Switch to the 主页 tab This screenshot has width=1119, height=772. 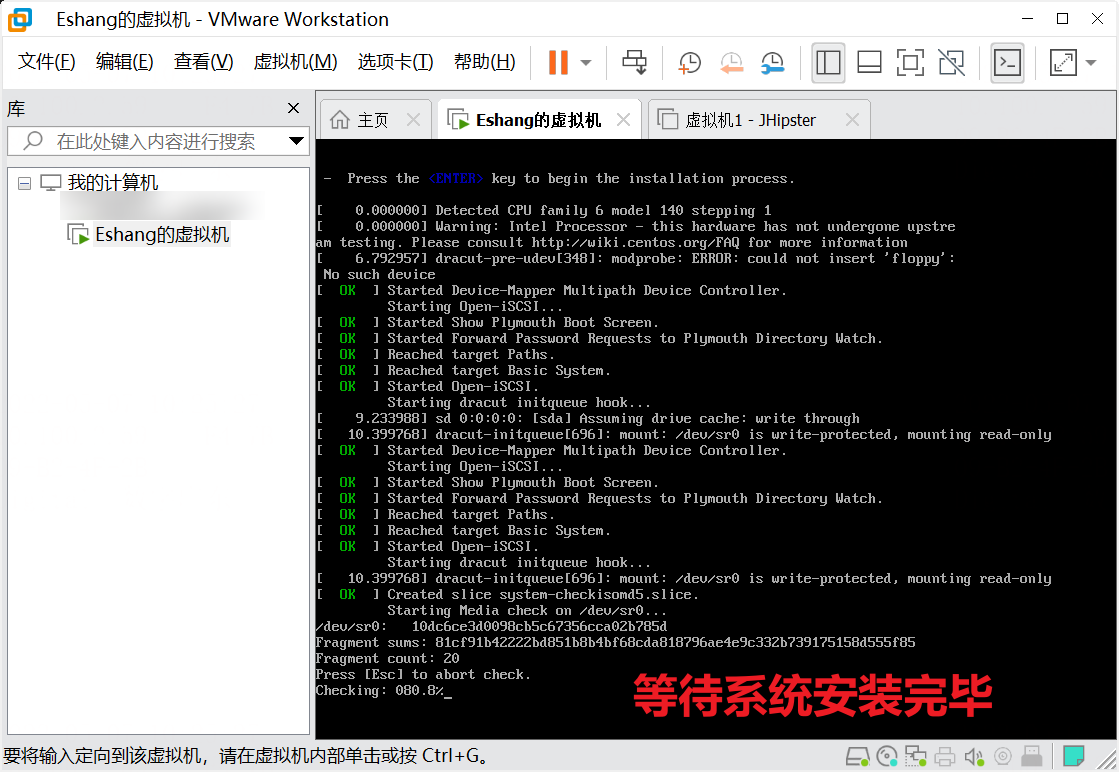point(374,120)
